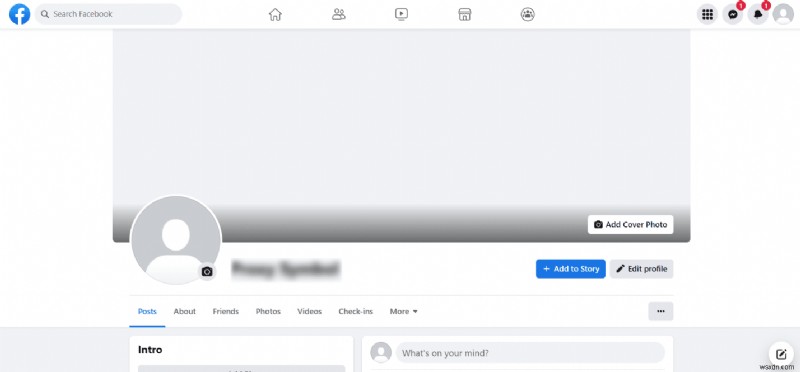Click the small avatar beside post composer

(381, 353)
